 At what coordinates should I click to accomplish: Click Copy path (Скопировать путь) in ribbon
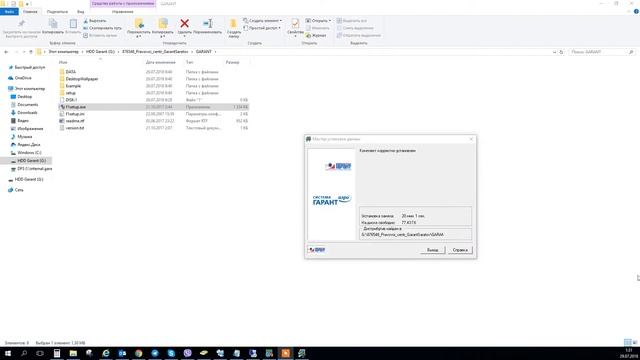point(102,28)
